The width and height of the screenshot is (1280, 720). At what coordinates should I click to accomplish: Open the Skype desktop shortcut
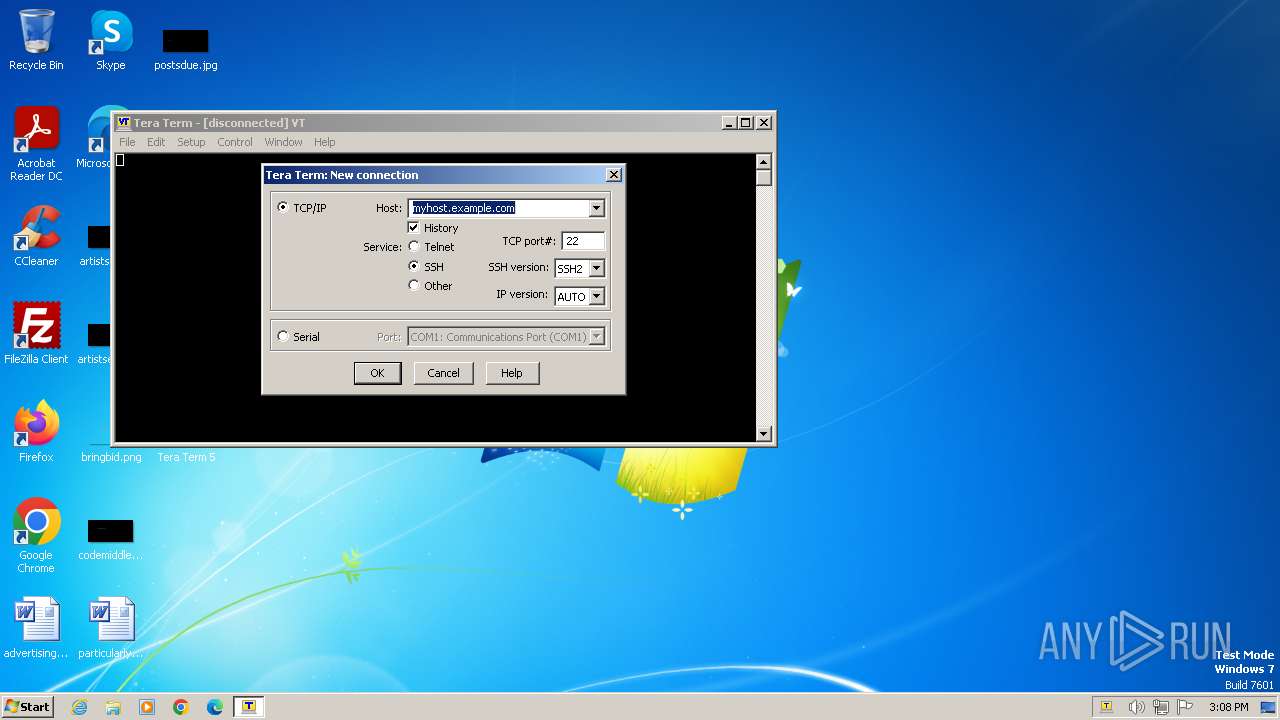click(x=111, y=40)
